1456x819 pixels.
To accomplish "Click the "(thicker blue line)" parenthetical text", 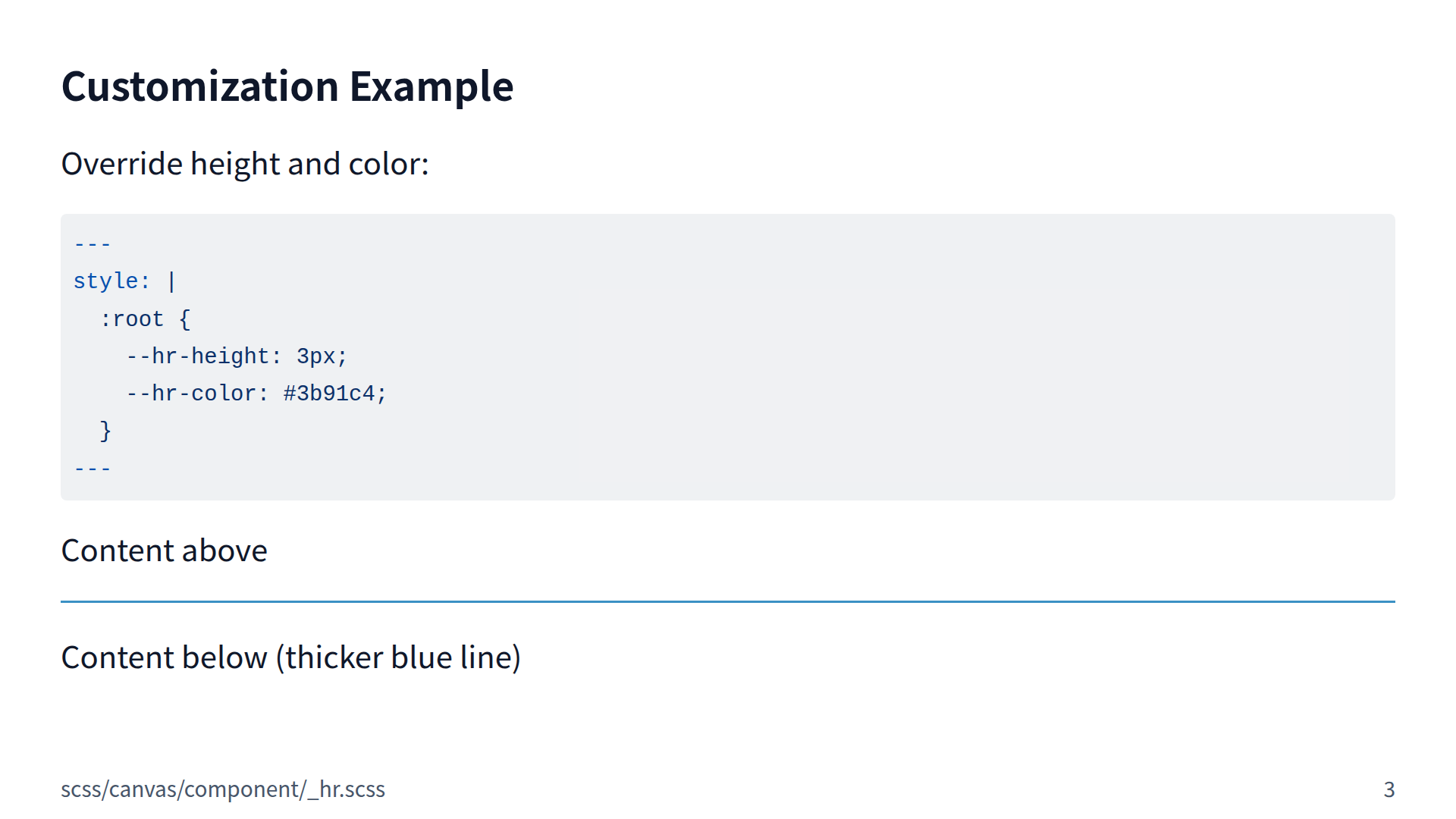I will tap(398, 657).
